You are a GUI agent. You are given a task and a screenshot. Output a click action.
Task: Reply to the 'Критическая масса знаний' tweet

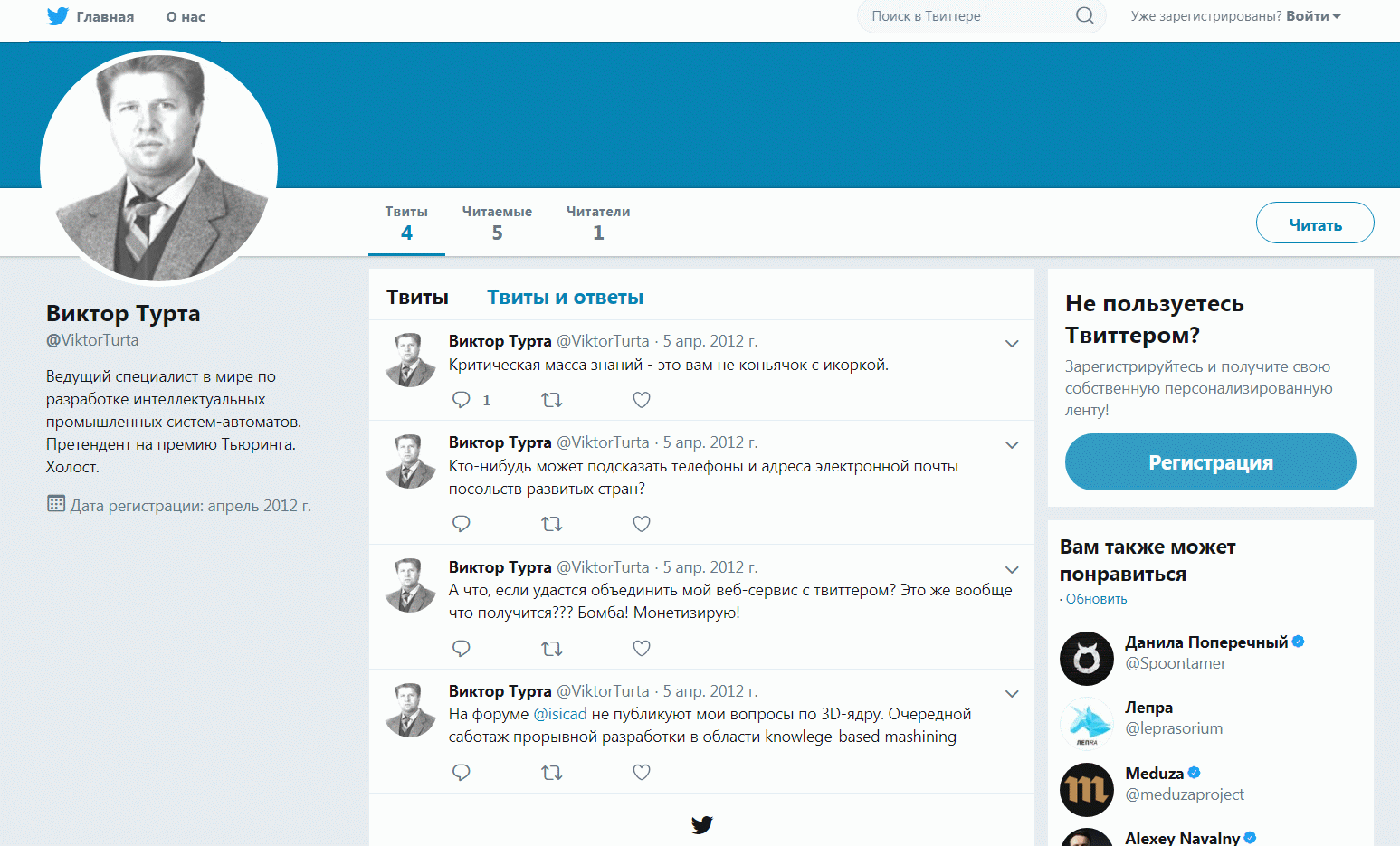click(x=462, y=400)
